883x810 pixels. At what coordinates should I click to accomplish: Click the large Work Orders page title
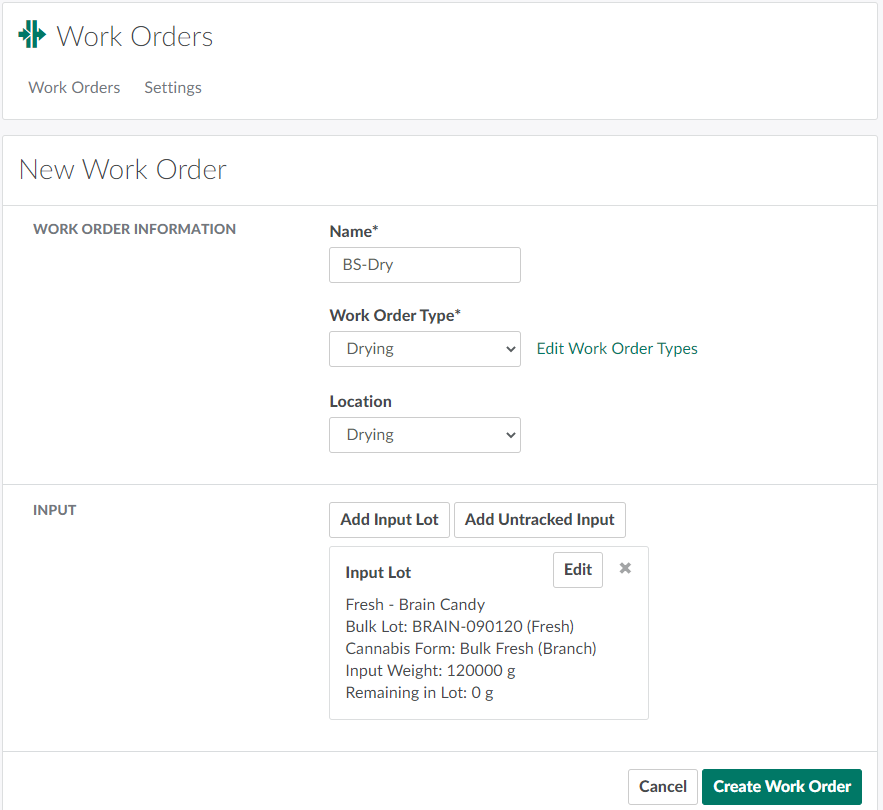pos(135,37)
